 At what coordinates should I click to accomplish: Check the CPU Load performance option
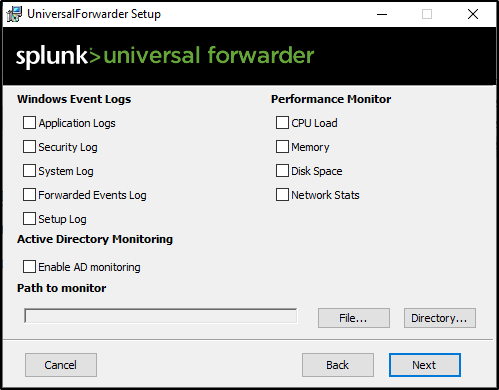click(282, 123)
